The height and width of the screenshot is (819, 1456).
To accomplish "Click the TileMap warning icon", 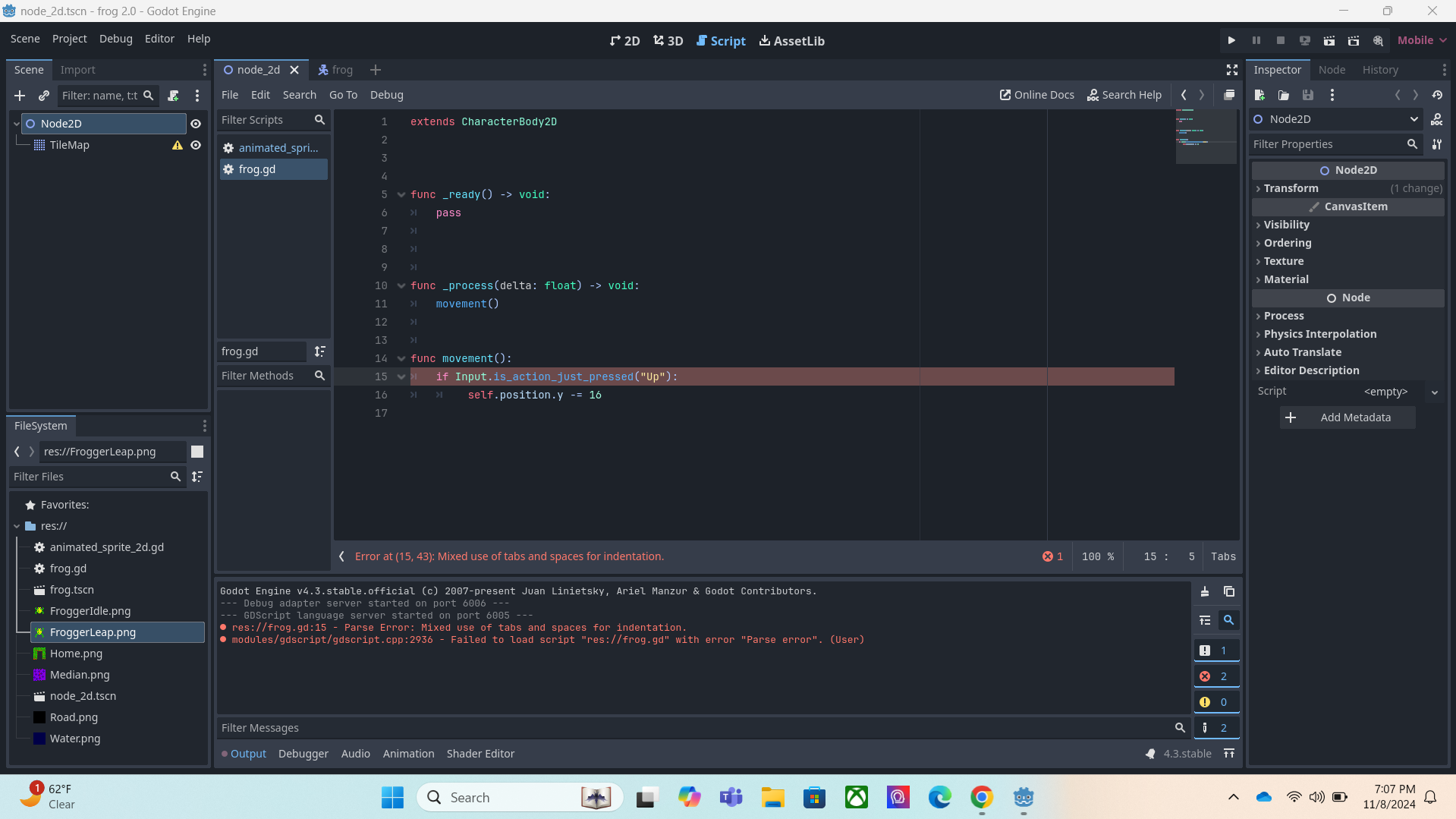I will pyautogui.click(x=178, y=145).
